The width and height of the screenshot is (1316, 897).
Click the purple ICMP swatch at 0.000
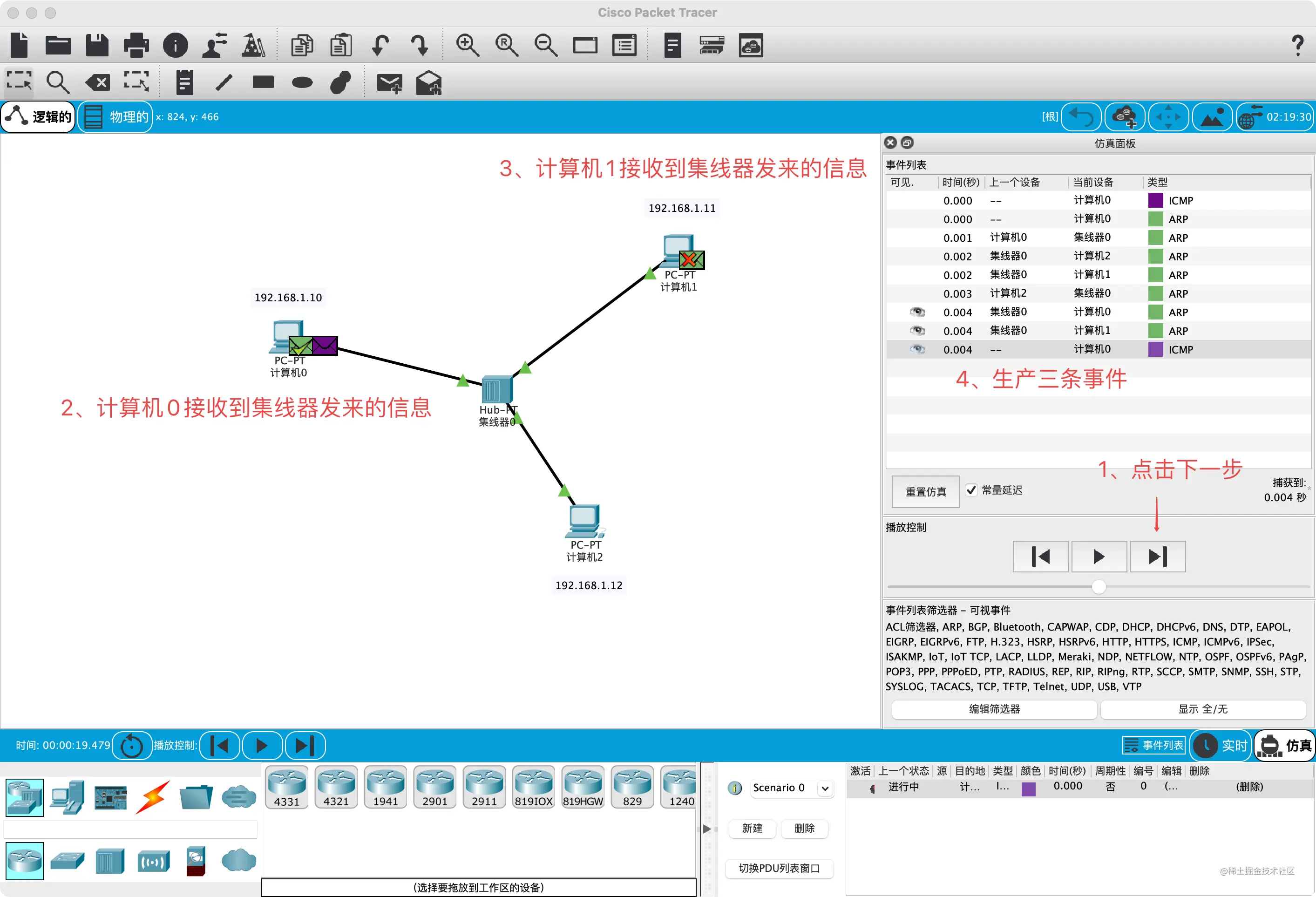click(x=1155, y=200)
